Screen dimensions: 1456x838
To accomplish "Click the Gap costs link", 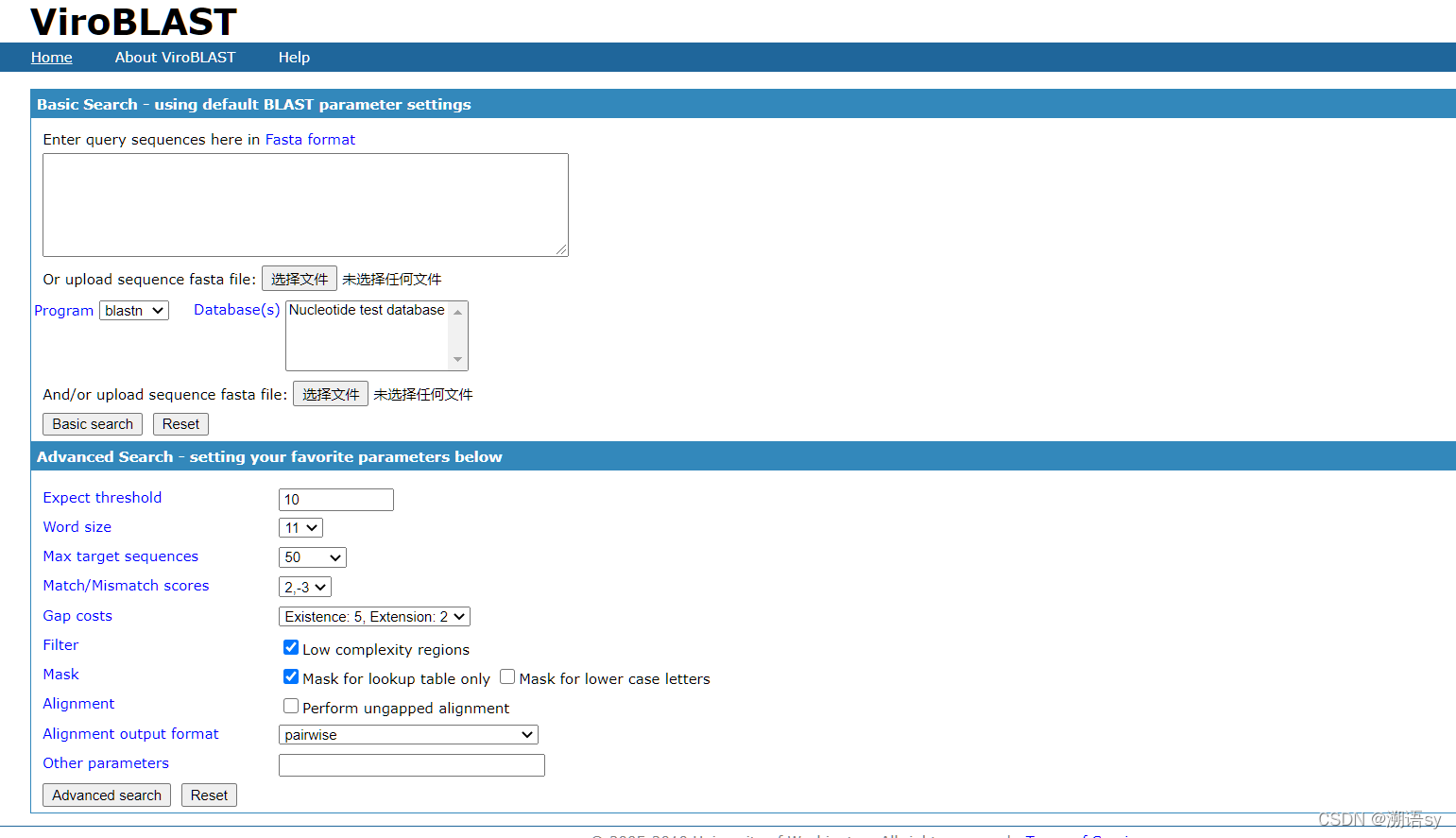I will [77, 616].
